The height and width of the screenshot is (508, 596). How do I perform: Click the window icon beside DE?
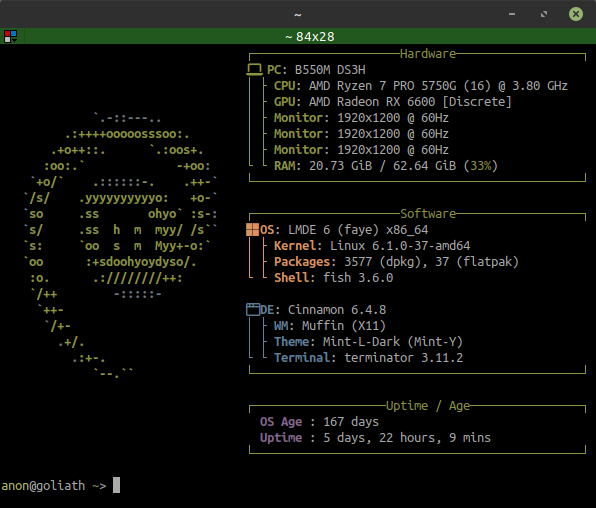point(253,310)
